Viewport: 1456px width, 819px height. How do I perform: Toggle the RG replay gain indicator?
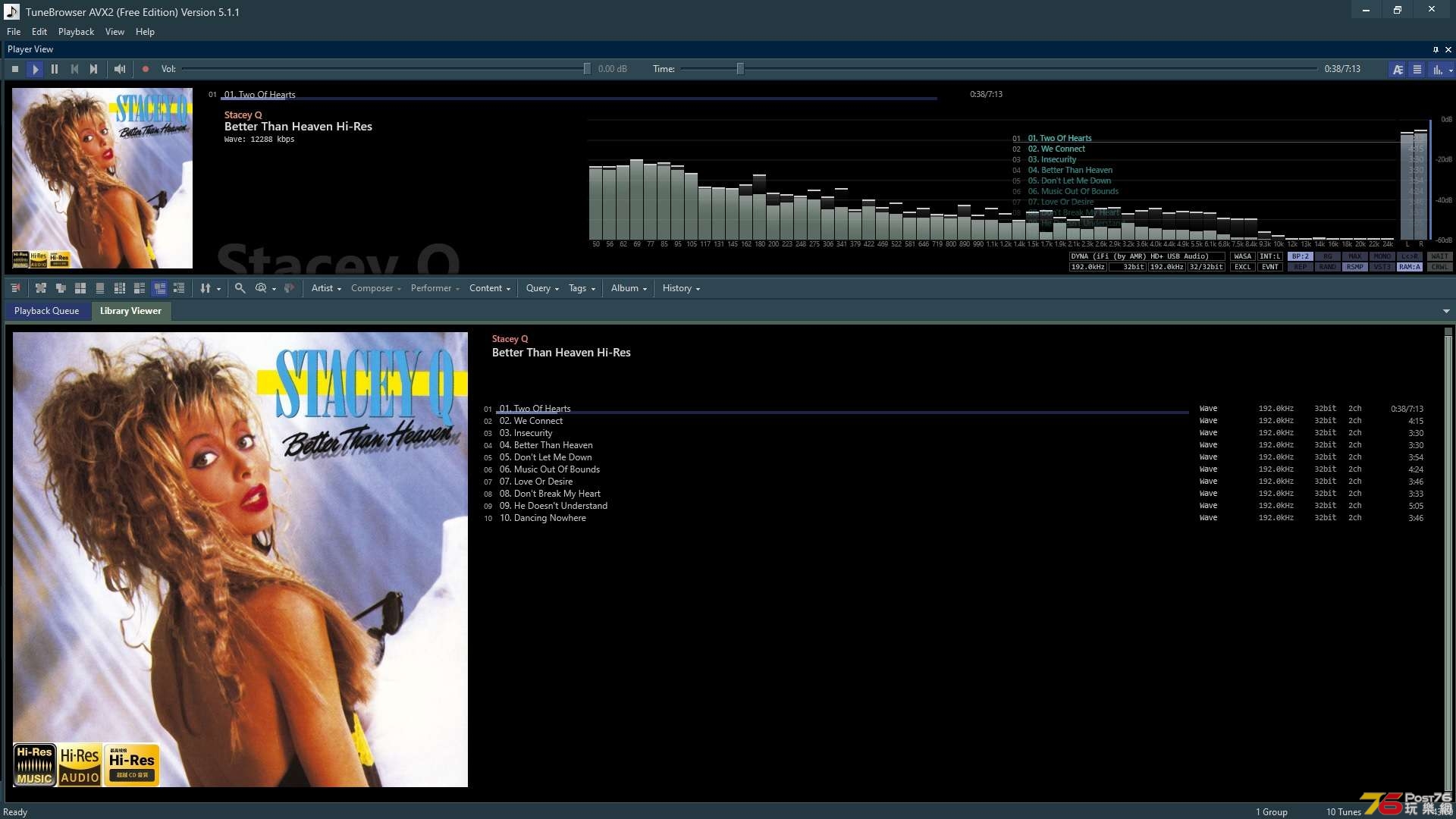click(x=1328, y=256)
